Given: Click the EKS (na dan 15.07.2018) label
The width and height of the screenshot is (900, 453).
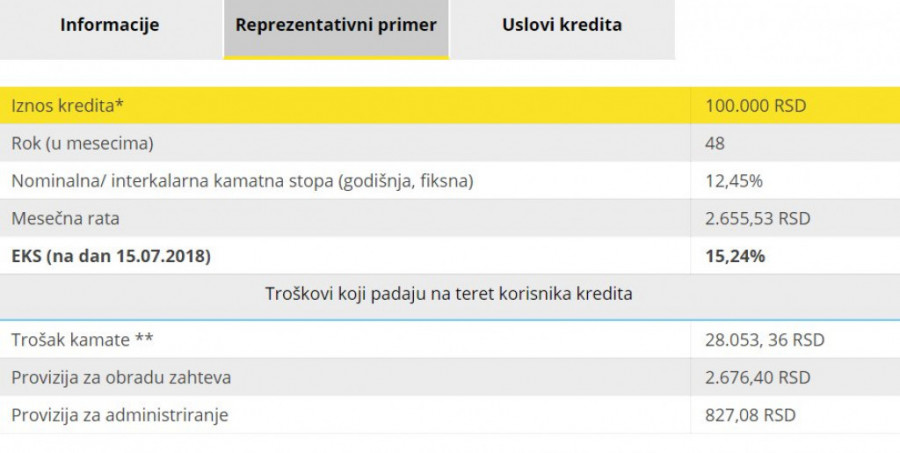Looking at the screenshot, I should (x=110, y=256).
